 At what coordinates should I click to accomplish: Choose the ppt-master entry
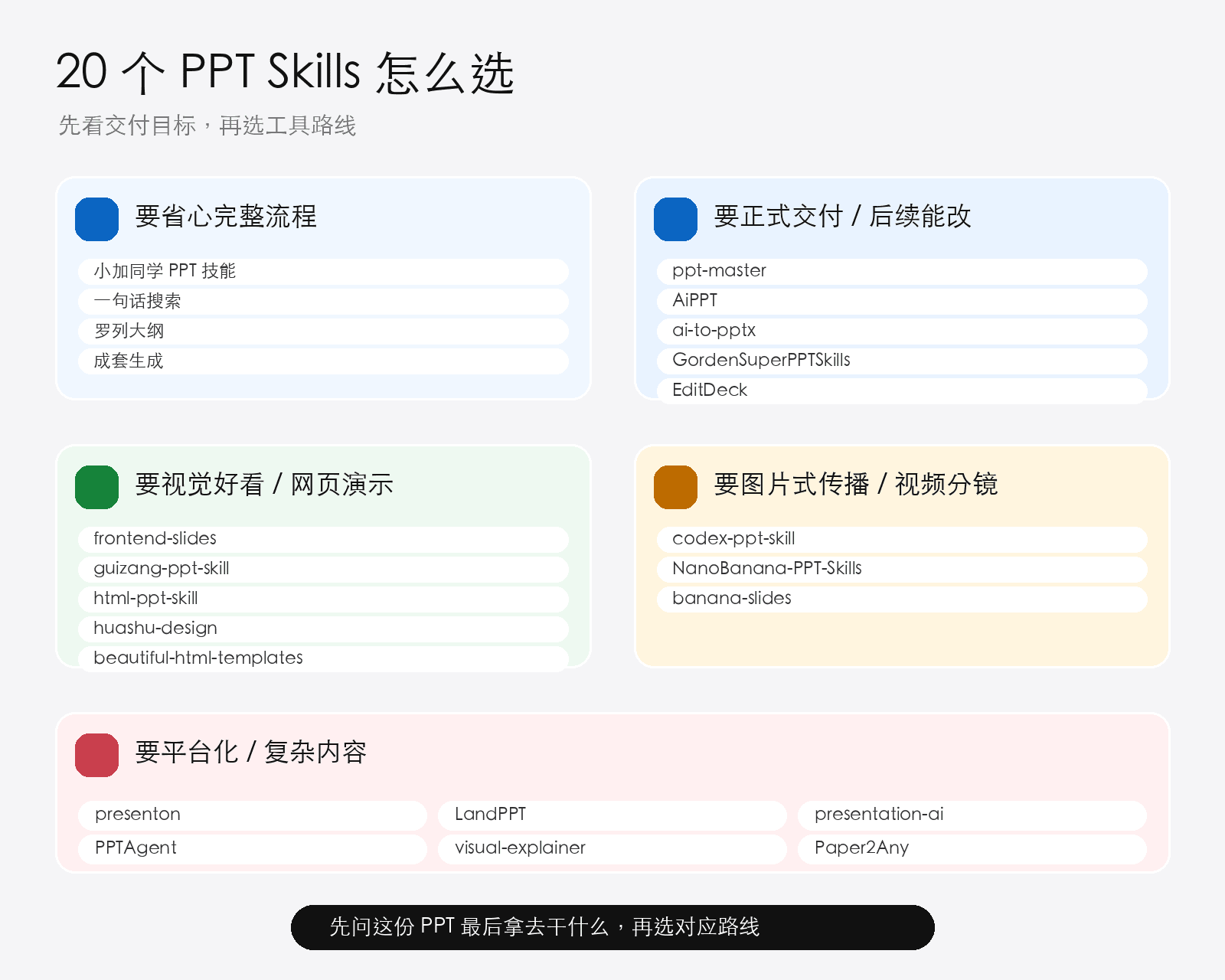[x=902, y=271]
